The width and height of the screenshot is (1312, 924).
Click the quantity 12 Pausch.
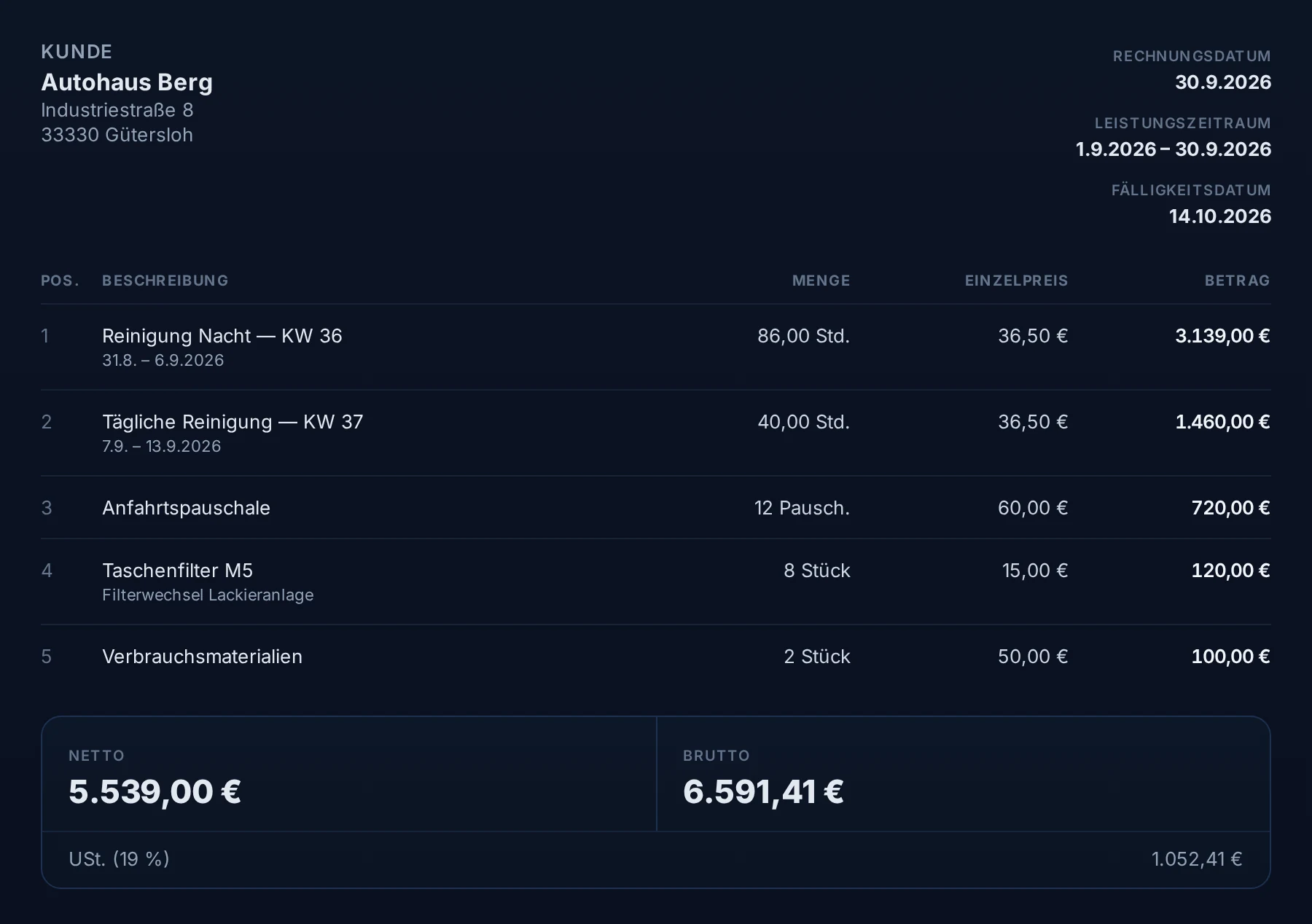(803, 508)
